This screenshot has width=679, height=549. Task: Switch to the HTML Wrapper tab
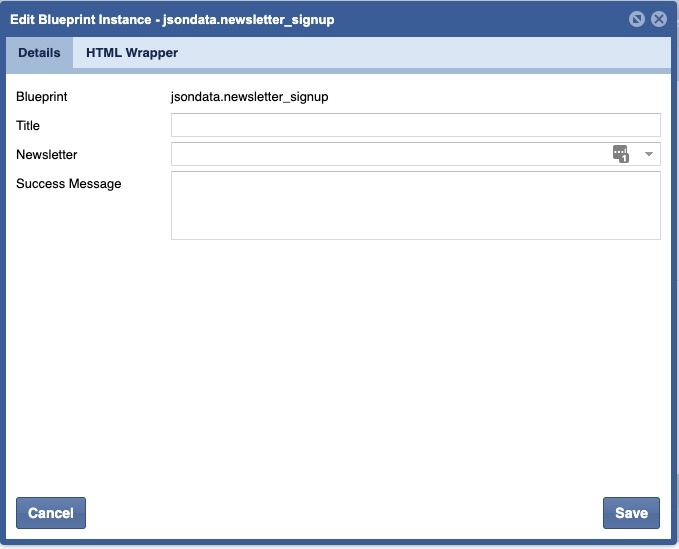coord(132,53)
